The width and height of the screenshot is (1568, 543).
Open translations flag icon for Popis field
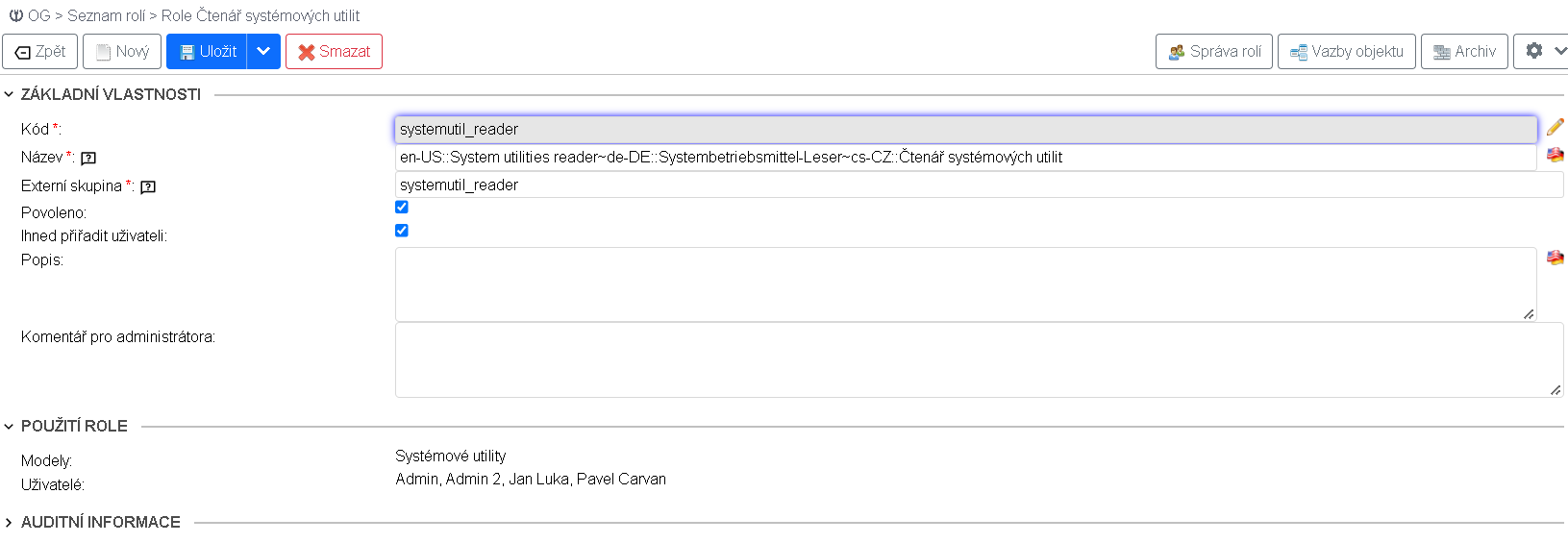tap(1555, 258)
